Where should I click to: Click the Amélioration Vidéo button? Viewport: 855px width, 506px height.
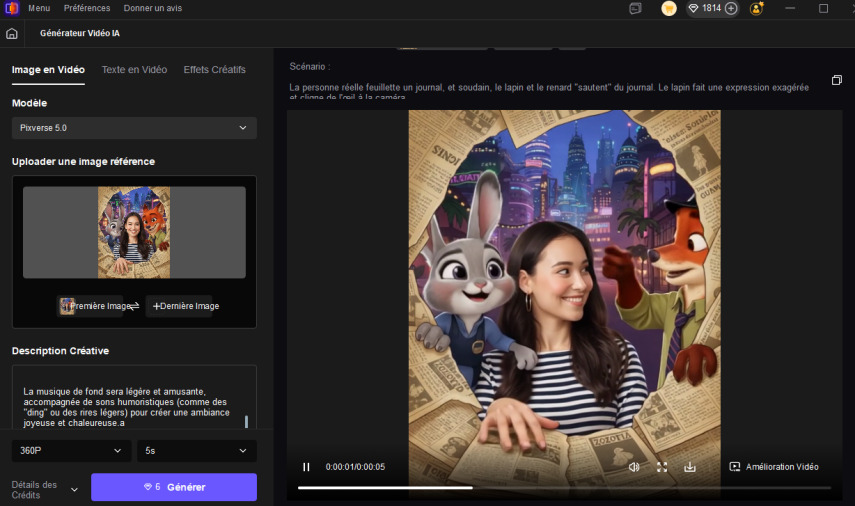point(774,467)
